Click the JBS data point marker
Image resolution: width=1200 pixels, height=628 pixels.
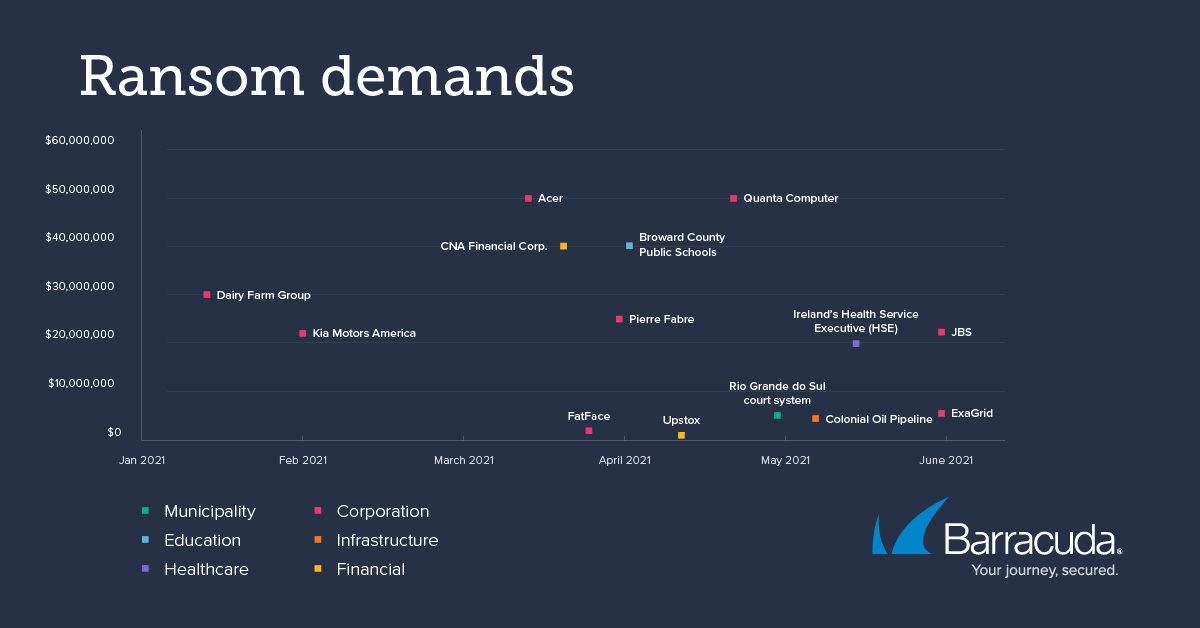coord(941,332)
